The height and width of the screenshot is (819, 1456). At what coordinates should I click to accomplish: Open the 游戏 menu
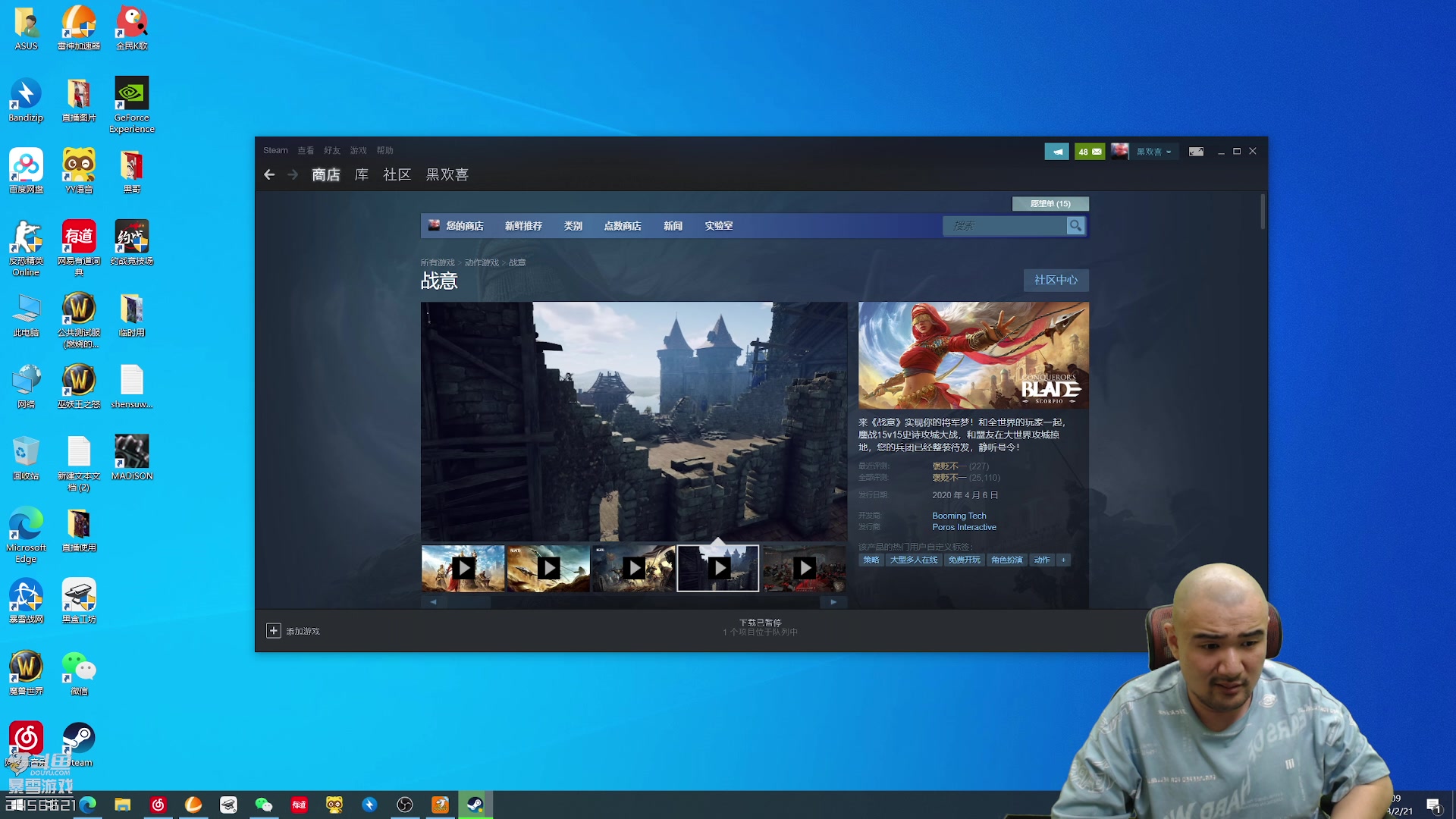pos(359,150)
